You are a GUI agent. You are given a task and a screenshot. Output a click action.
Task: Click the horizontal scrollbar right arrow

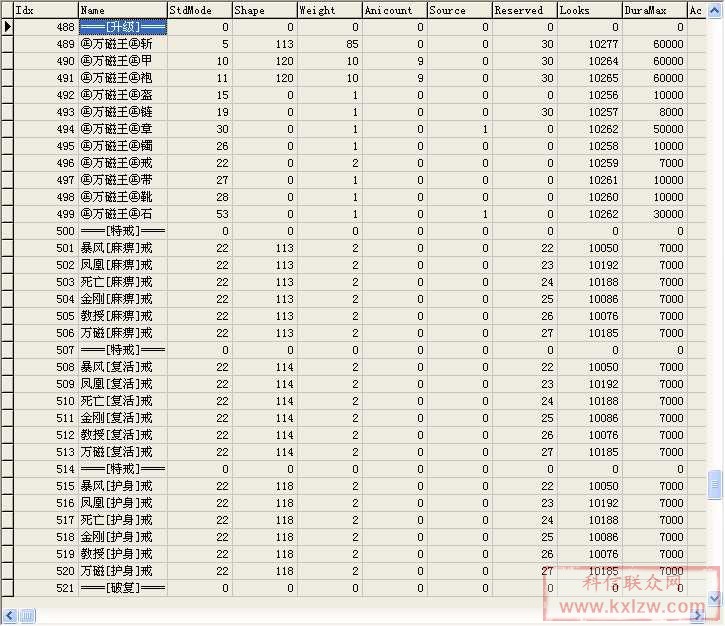(x=698, y=615)
